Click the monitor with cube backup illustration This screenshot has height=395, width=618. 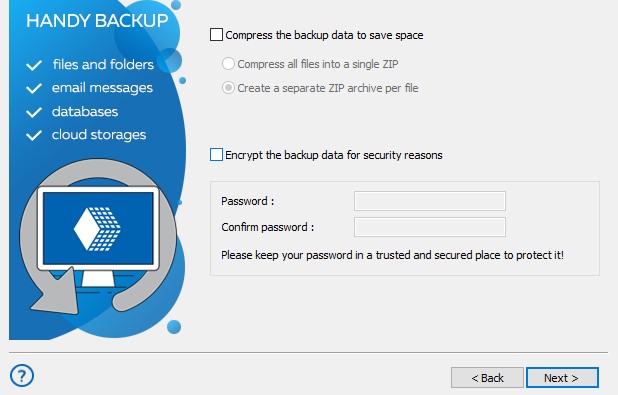98,236
